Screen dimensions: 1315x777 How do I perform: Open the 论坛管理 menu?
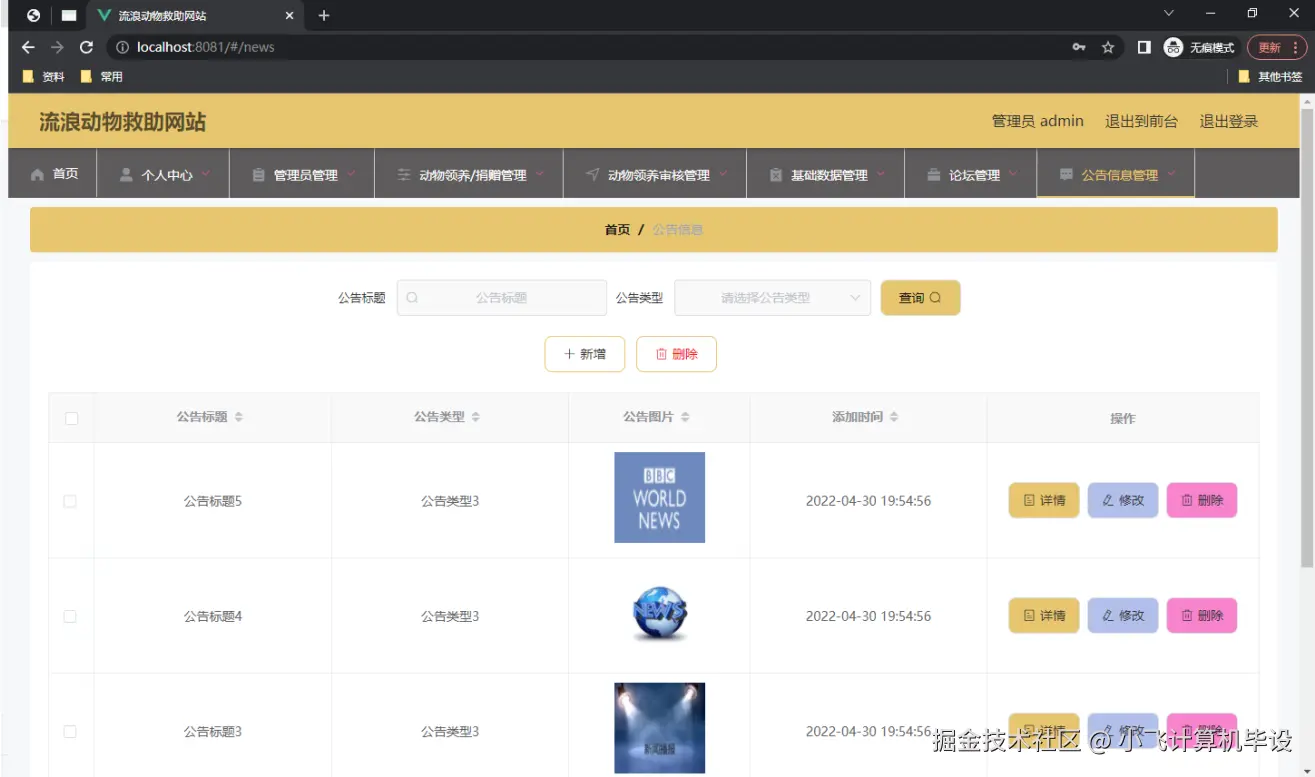[x=971, y=174]
